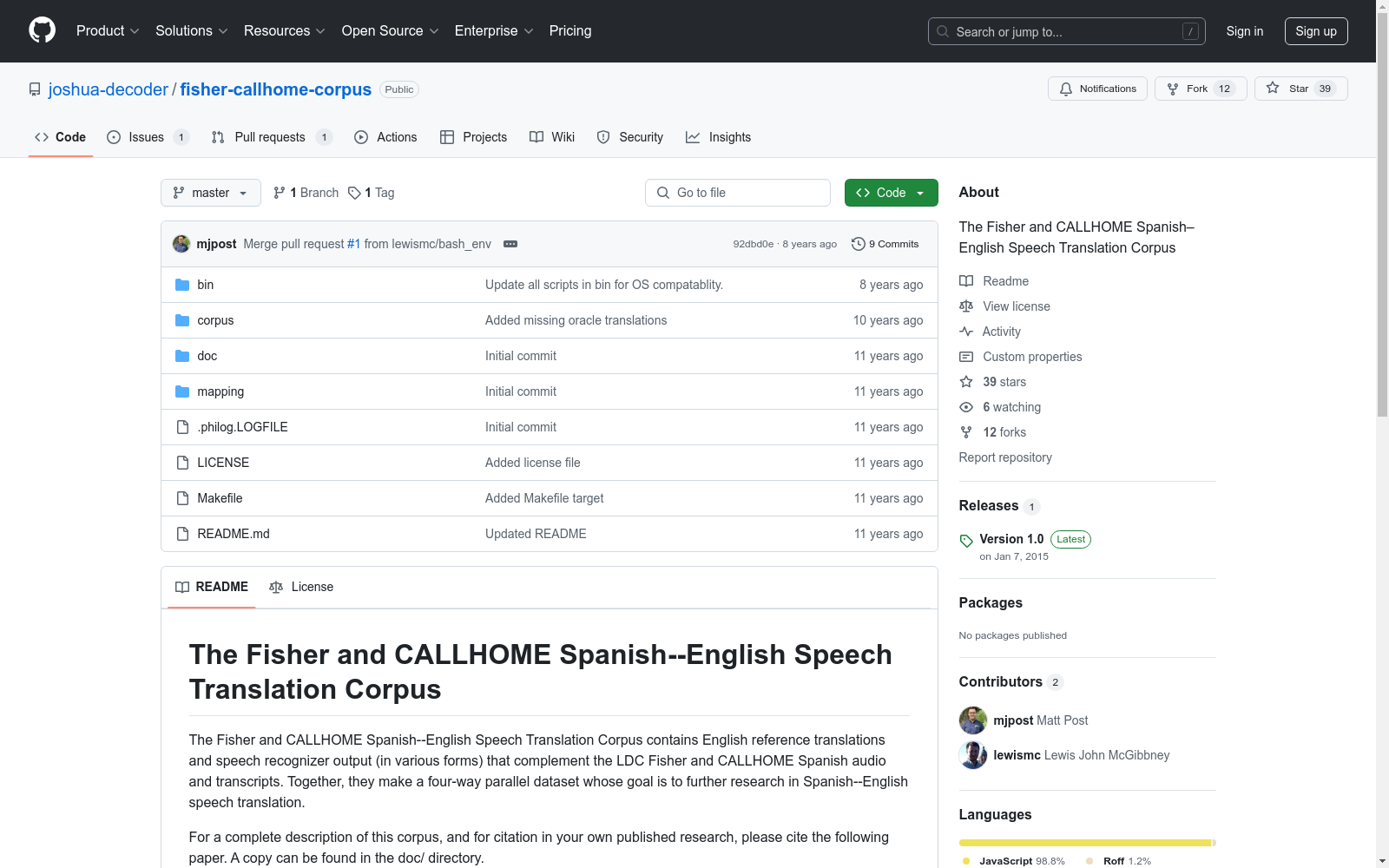Screen dimensions: 1389x868
Task: Click the repository icon beside joshua-decoder
Action: 35,89
